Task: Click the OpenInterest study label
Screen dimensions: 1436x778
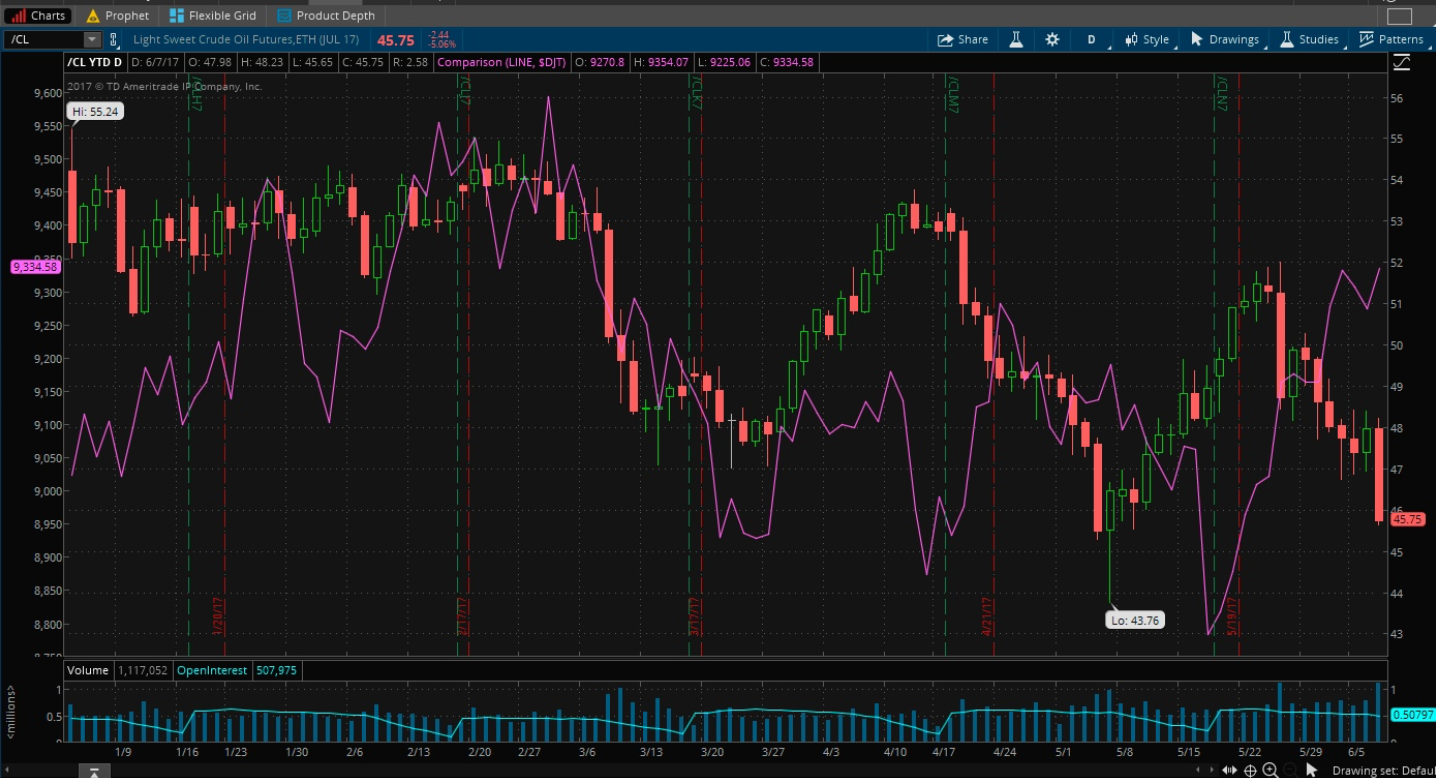Action: click(211, 670)
